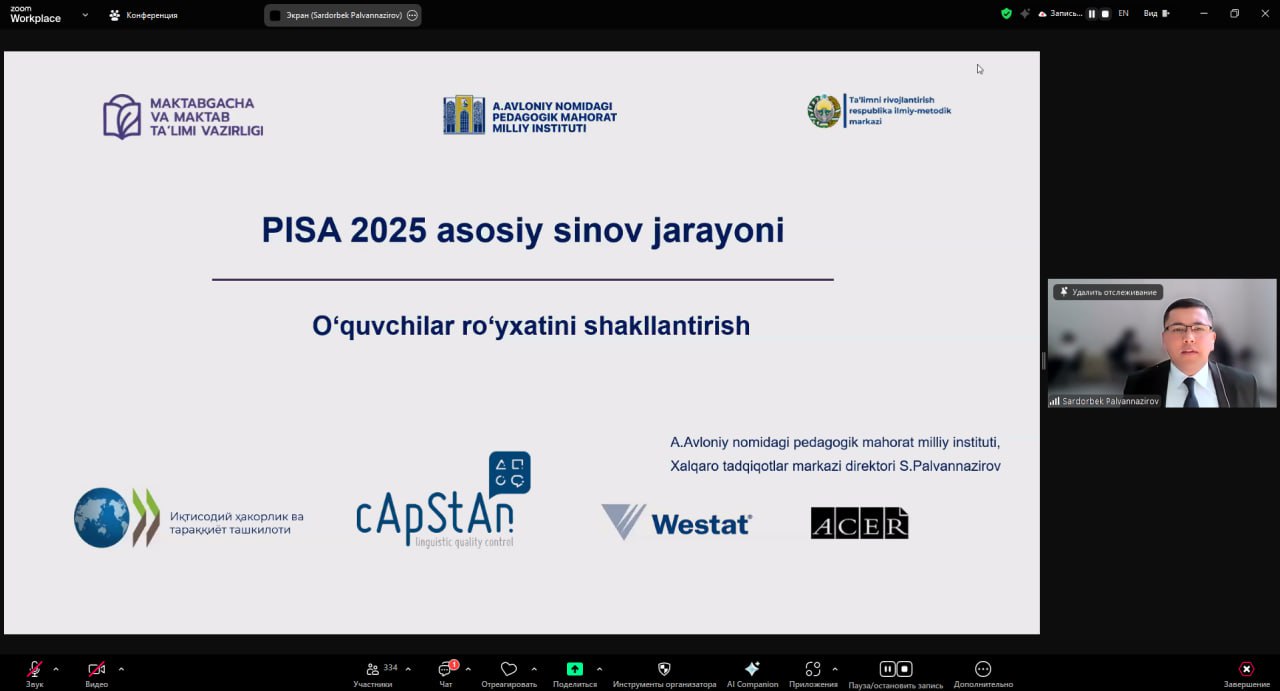Click the AI Companion sparkle in top bar
The image size is (1280, 691).
1025,14
